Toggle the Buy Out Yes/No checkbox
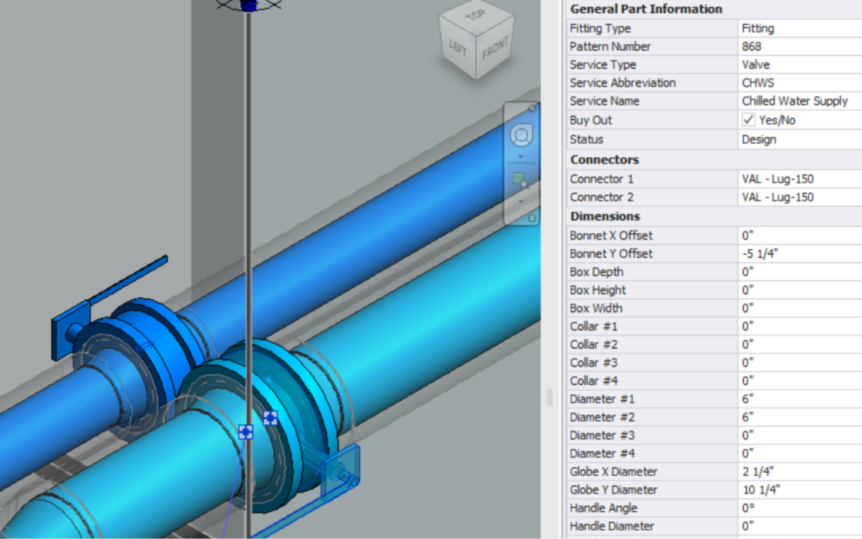862x539 pixels. tap(748, 120)
